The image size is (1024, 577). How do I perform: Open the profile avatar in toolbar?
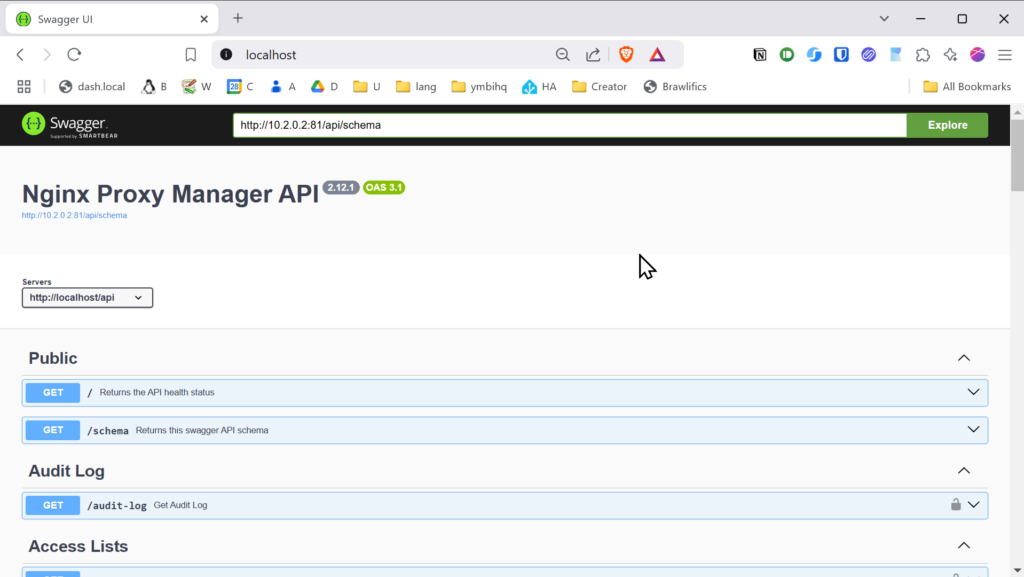[977, 55]
